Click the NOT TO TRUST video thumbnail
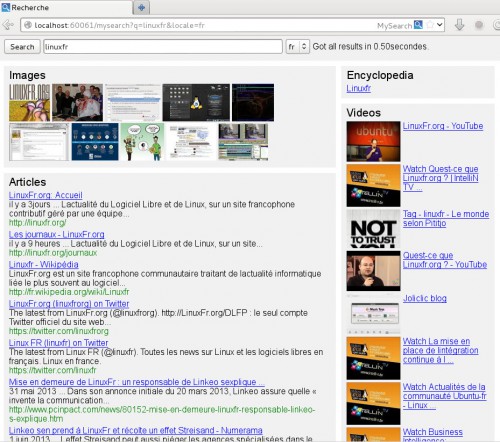Image resolution: width=500 pixels, height=442 pixels. 373,228
